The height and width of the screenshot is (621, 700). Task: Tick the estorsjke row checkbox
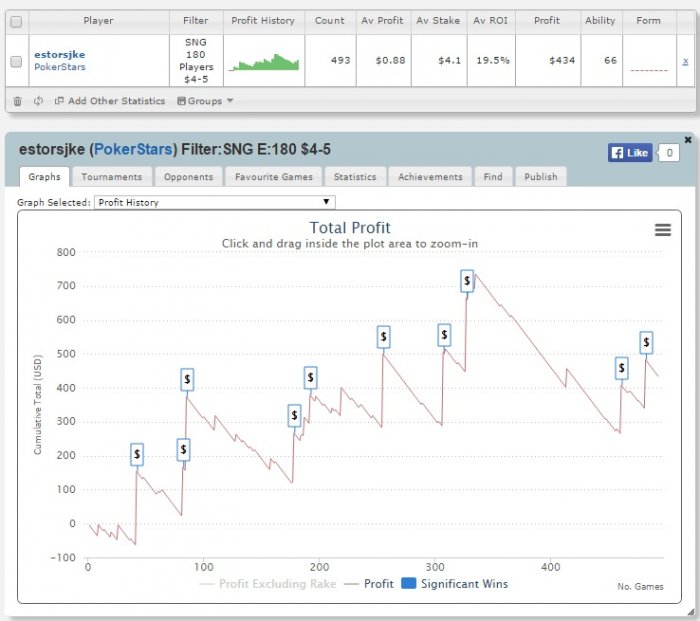click(x=16, y=62)
